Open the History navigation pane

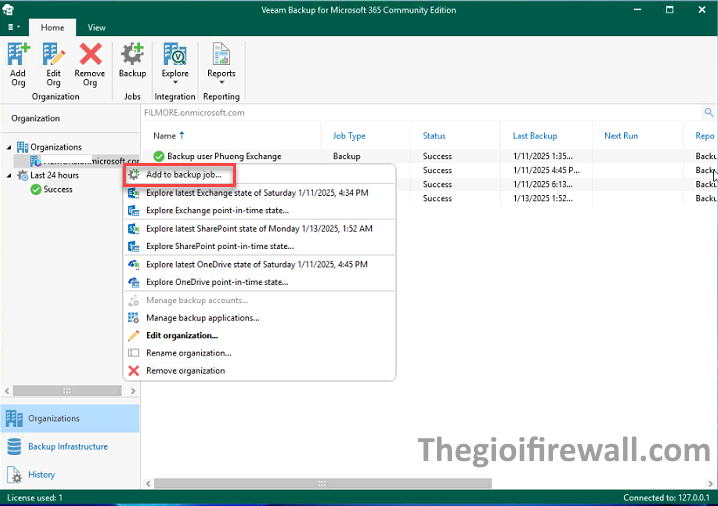point(70,474)
